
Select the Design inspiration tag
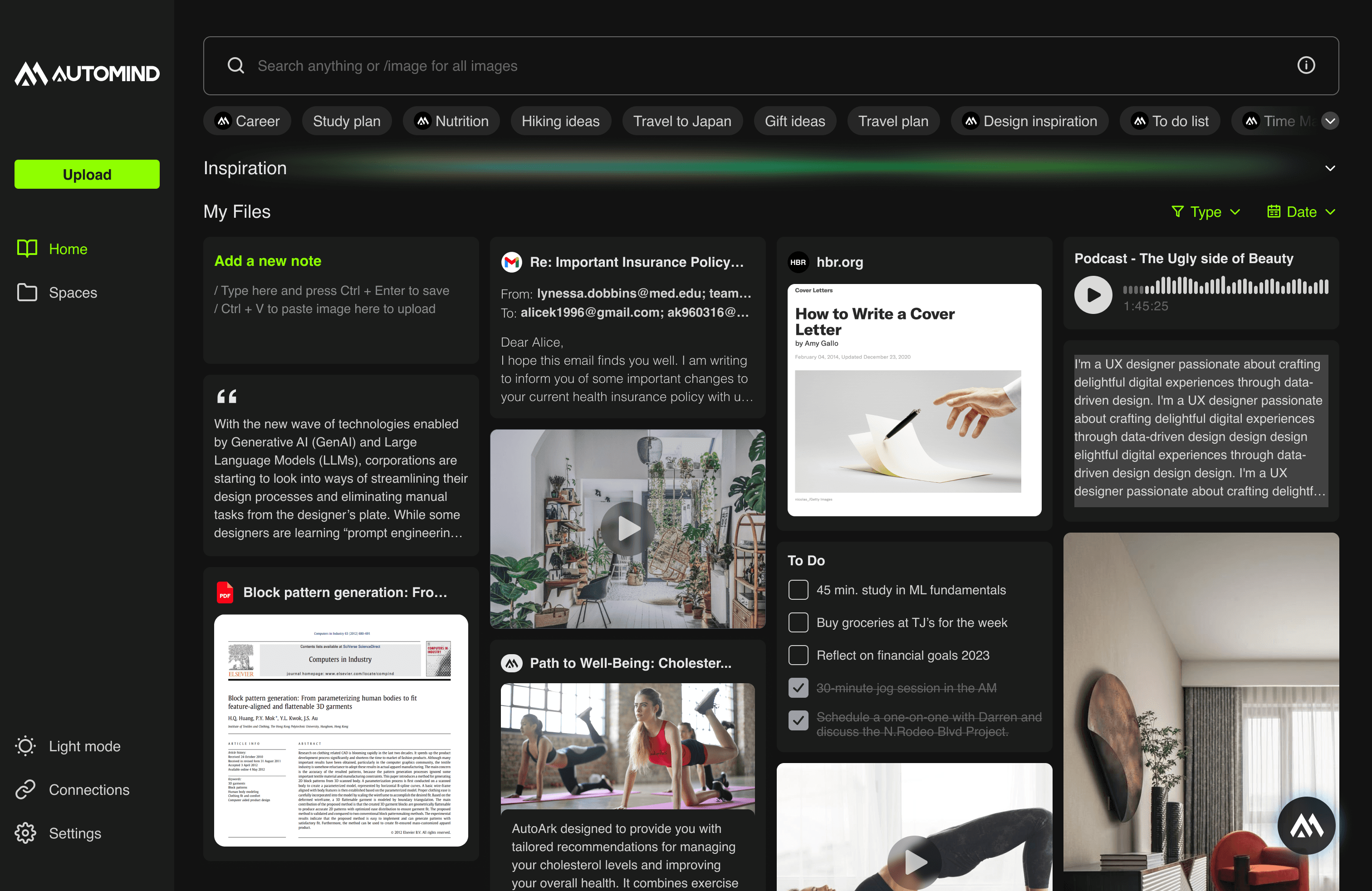click(x=1029, y=121)
